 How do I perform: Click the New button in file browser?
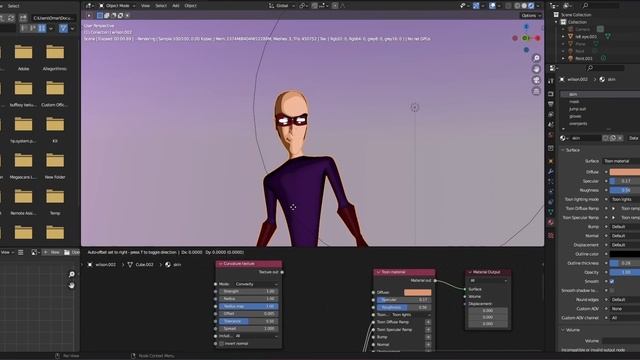coord(51,252)
